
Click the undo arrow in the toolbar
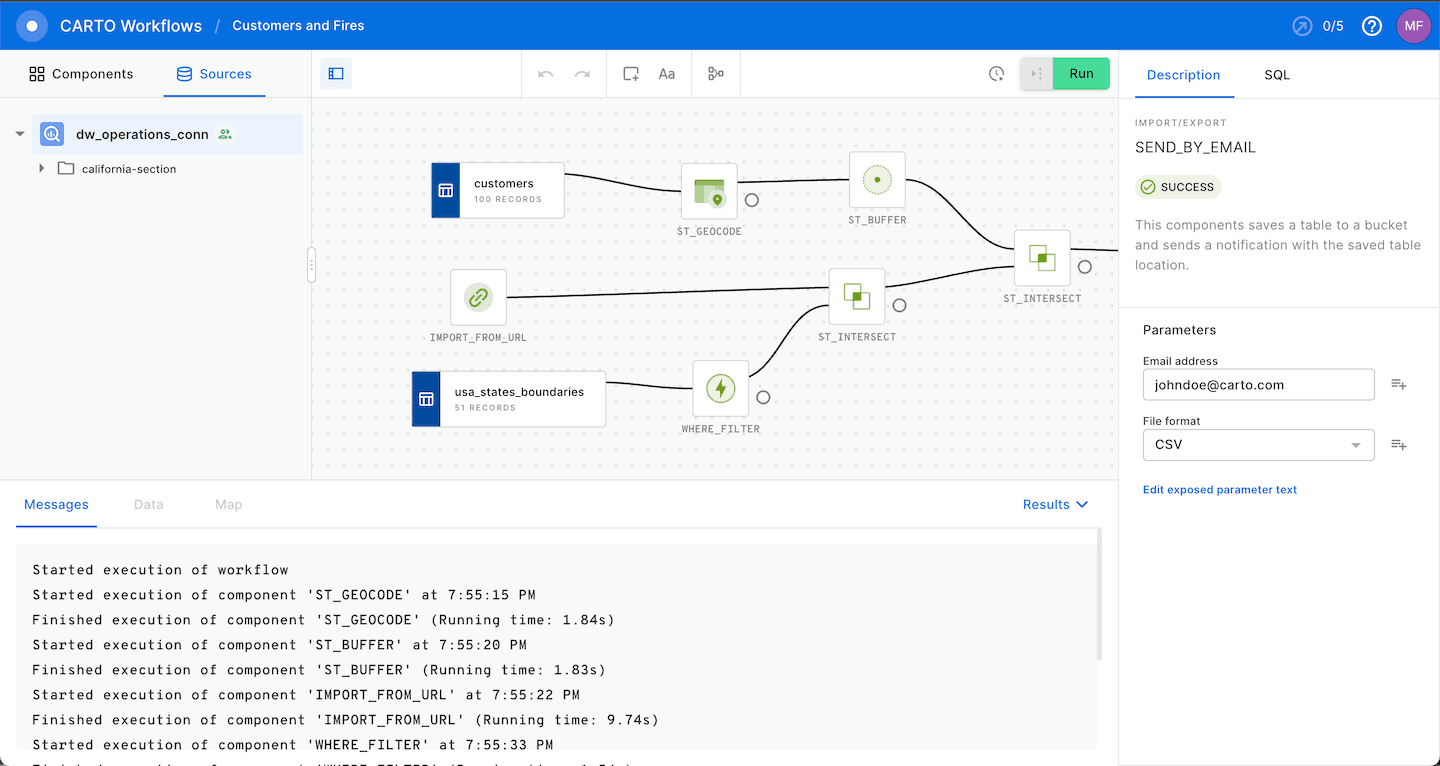tap(545, 73)
